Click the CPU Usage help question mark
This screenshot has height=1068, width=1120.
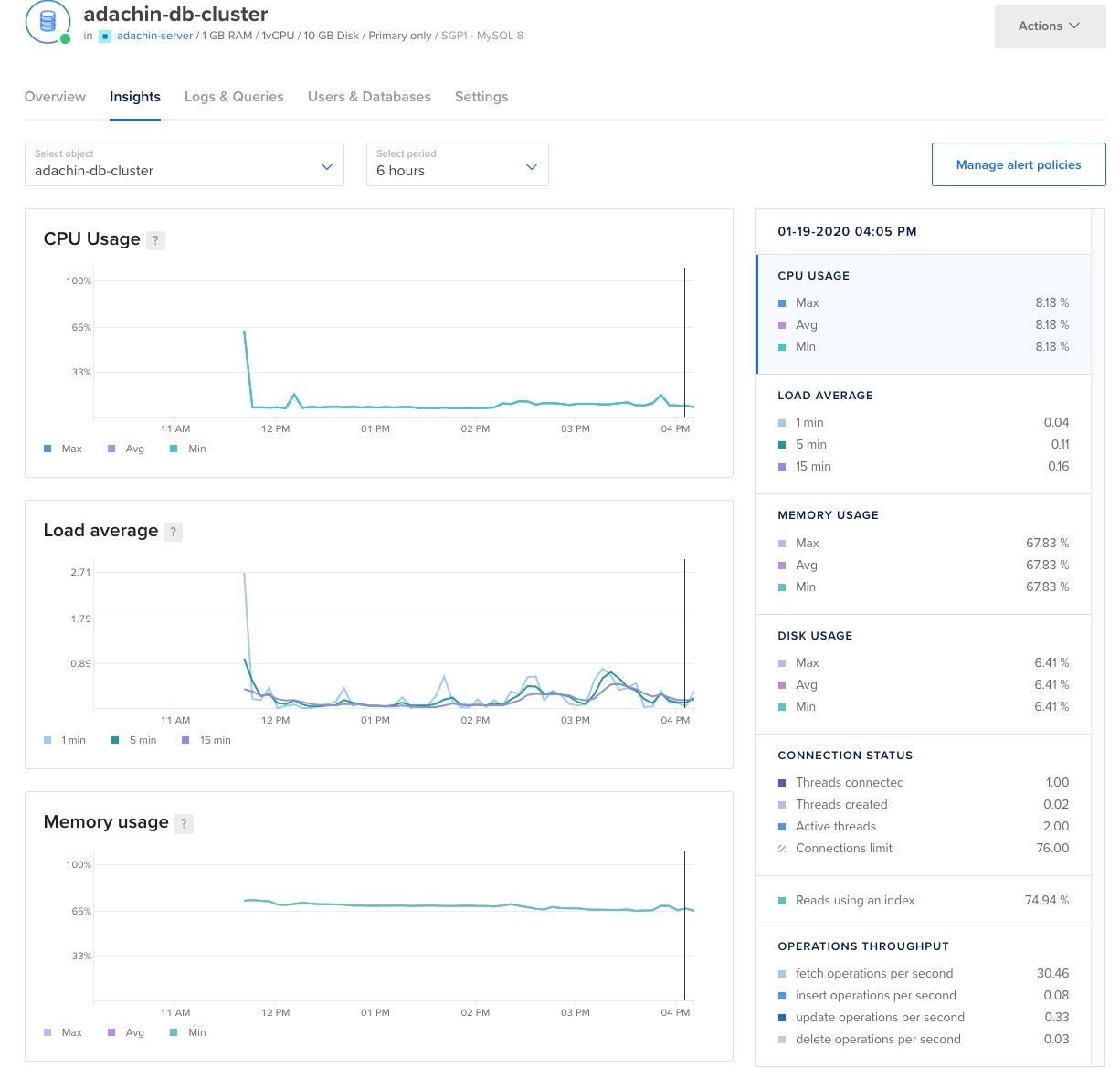coord(155,240)
